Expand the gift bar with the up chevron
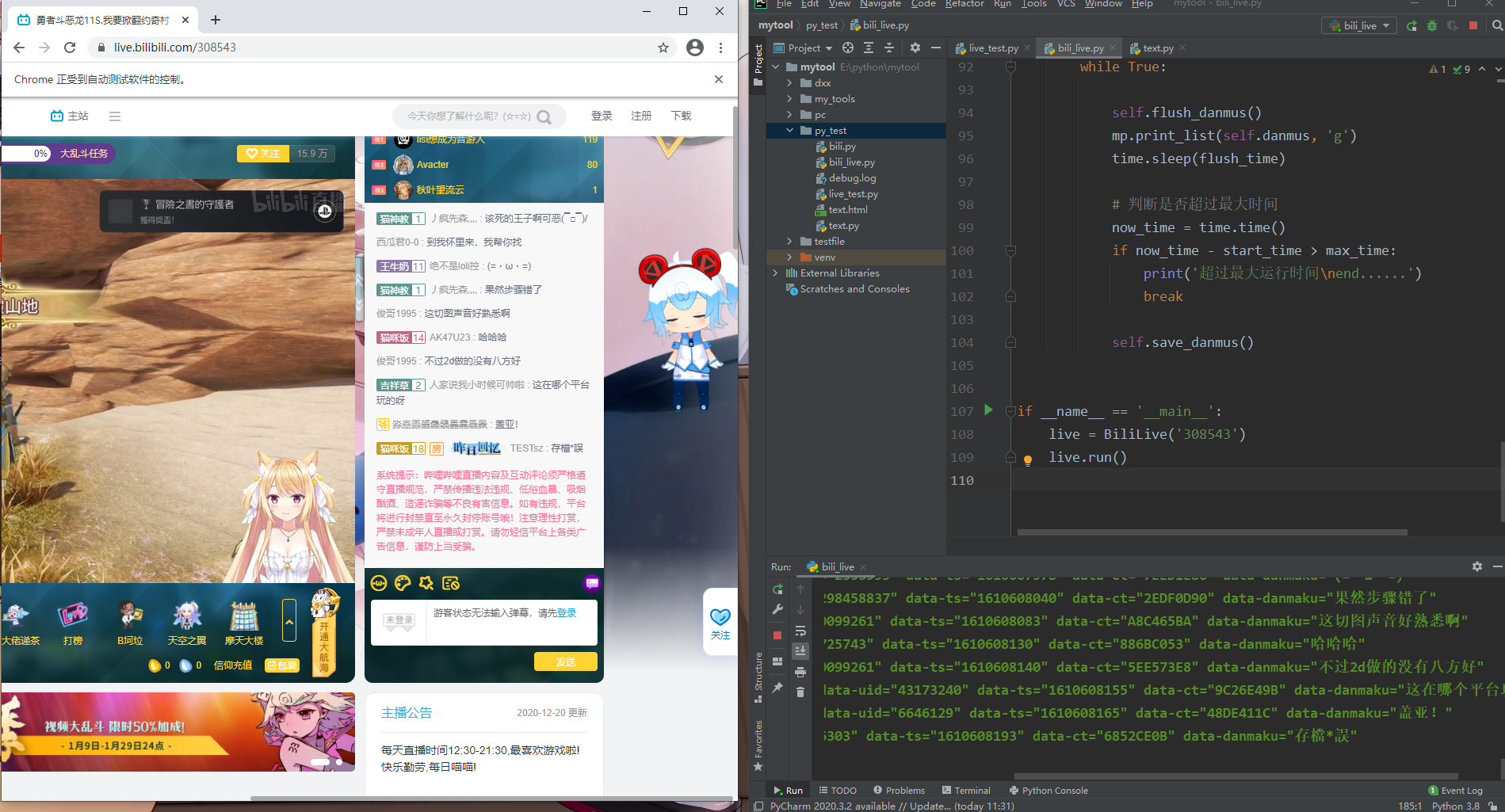The image size is (1505, 812). click(x=289, y=622)
